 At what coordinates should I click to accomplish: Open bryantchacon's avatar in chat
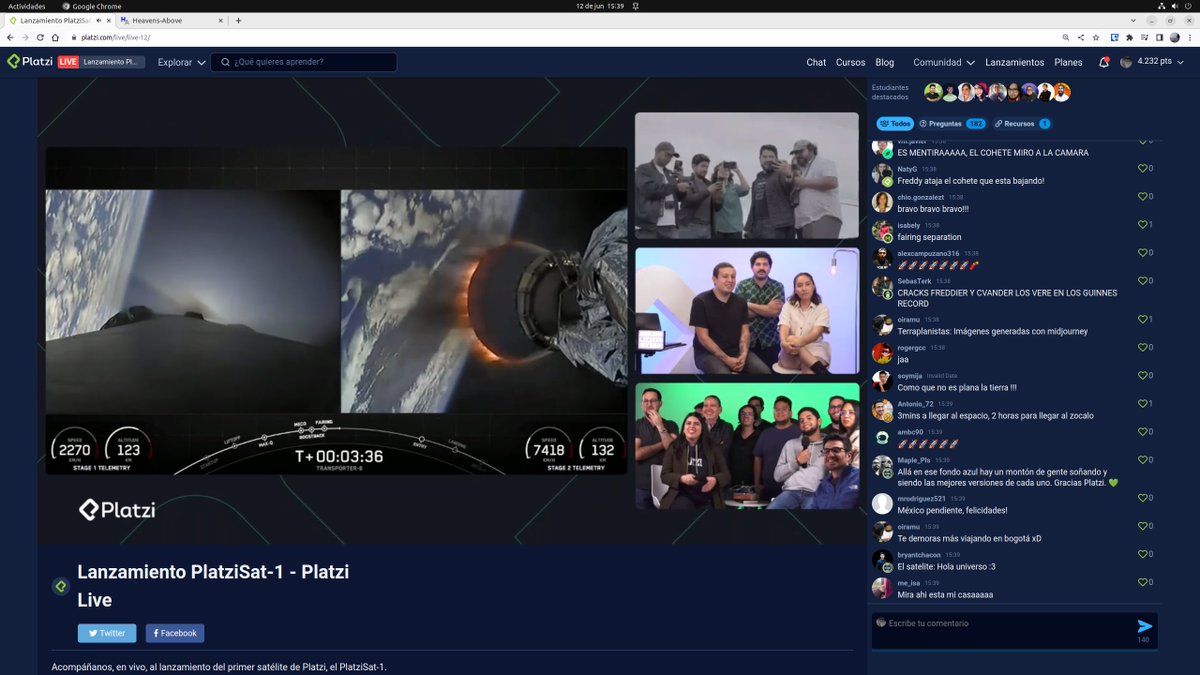click(882, 560)
